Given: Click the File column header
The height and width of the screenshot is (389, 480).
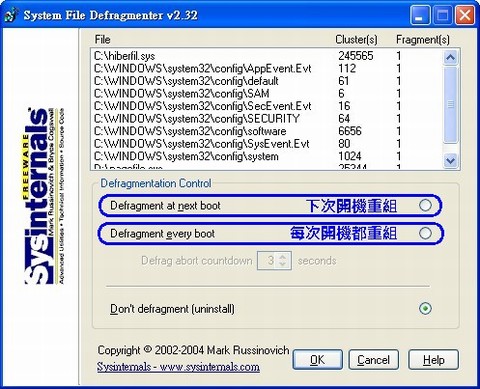Looking at the screenshot, I should (x=102, y=39).
